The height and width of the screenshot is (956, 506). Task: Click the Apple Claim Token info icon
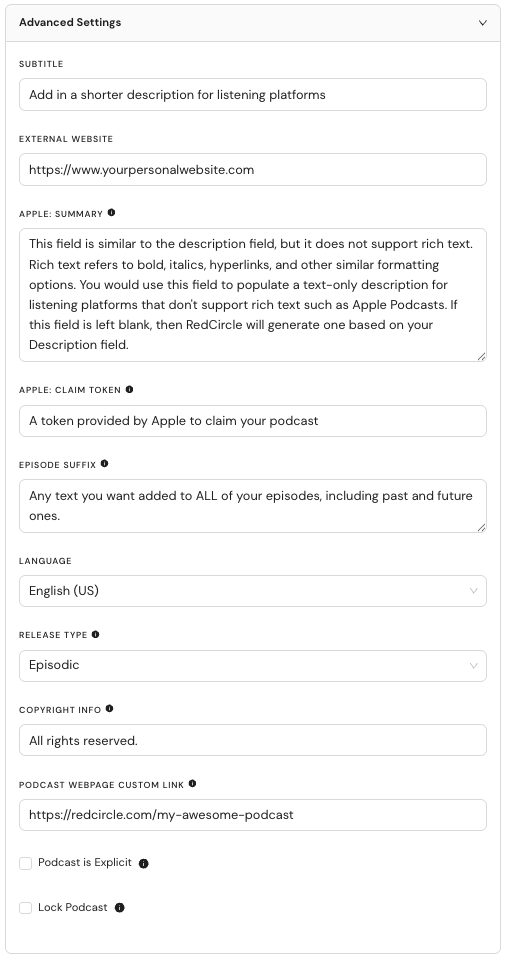pyautogui.click(x=129, y=389)
